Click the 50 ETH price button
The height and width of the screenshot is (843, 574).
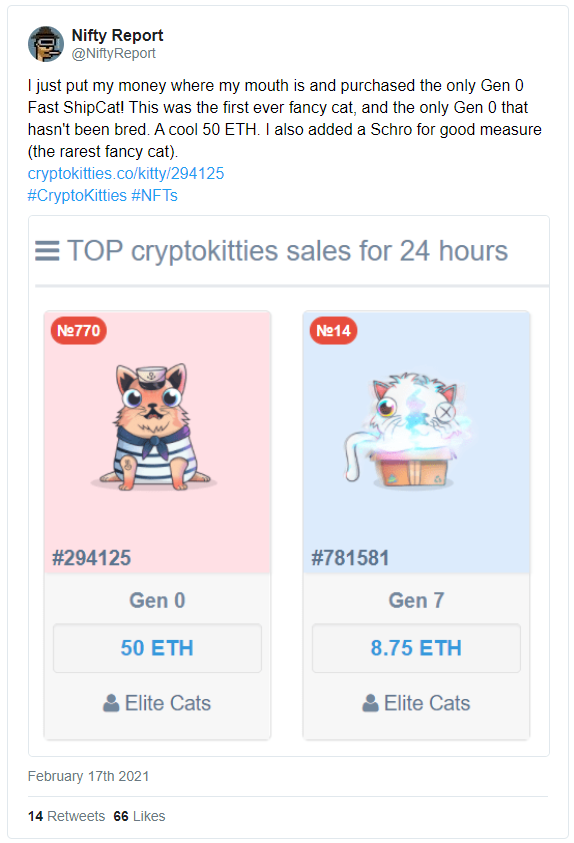157,648
